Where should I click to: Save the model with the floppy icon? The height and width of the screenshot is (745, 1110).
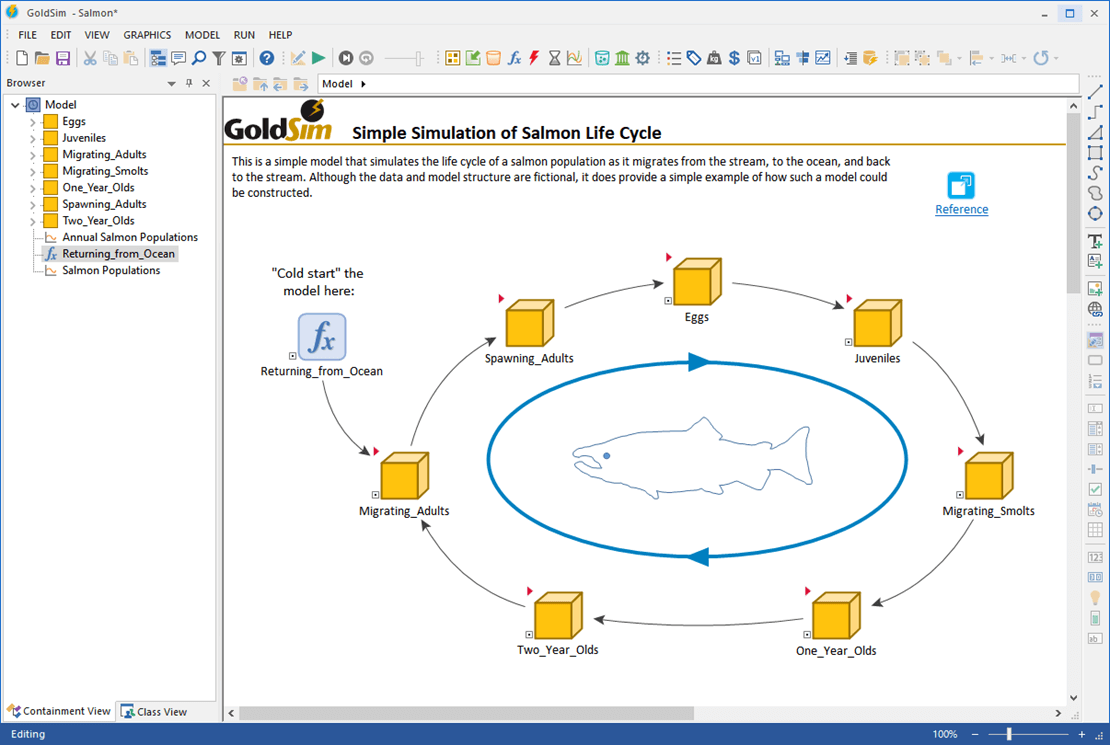63,58
